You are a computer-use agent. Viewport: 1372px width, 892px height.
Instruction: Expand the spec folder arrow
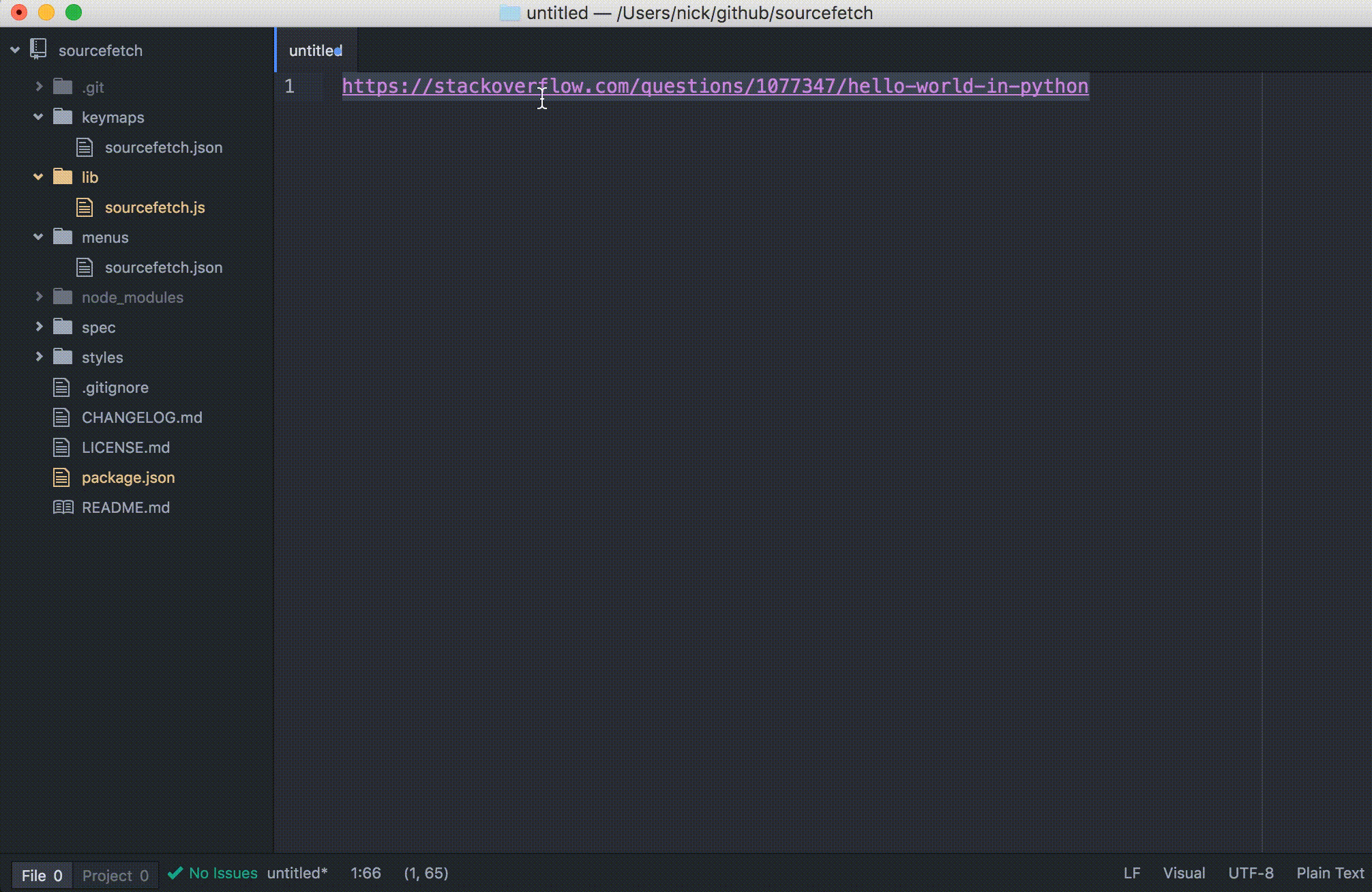pyautogui.click(x=39, y=327)
